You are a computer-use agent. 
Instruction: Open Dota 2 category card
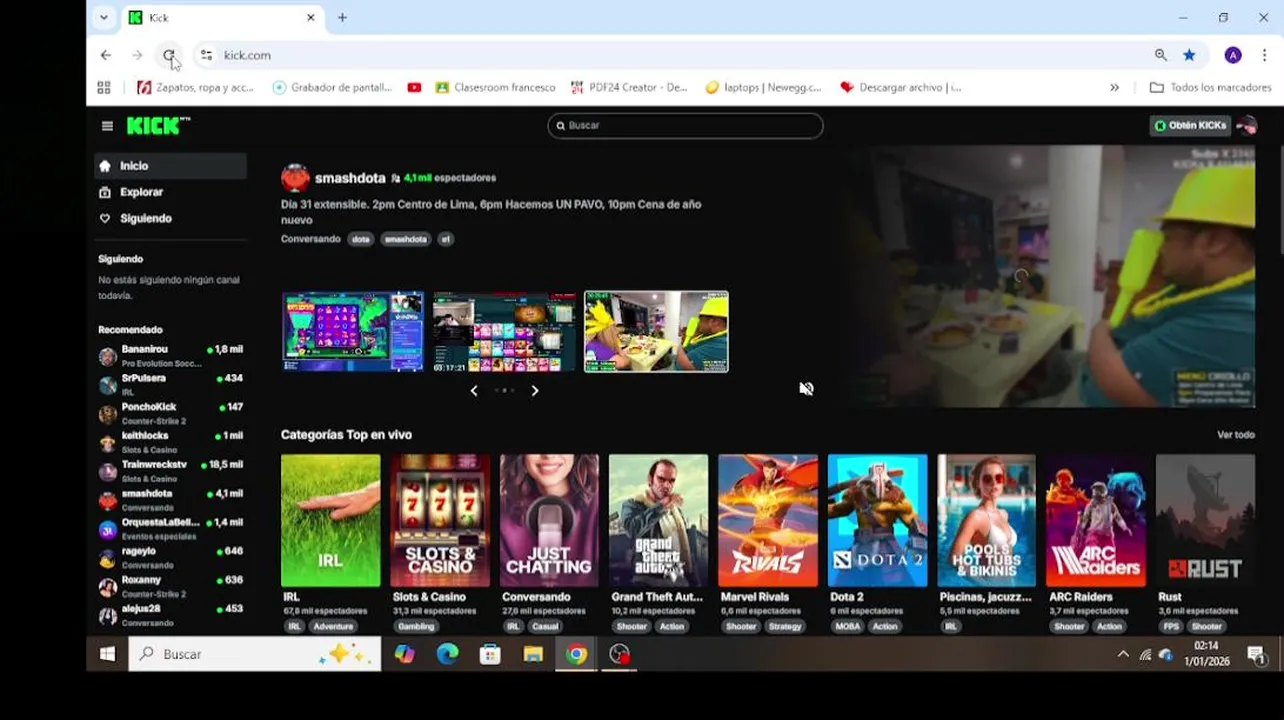point(877,521)
